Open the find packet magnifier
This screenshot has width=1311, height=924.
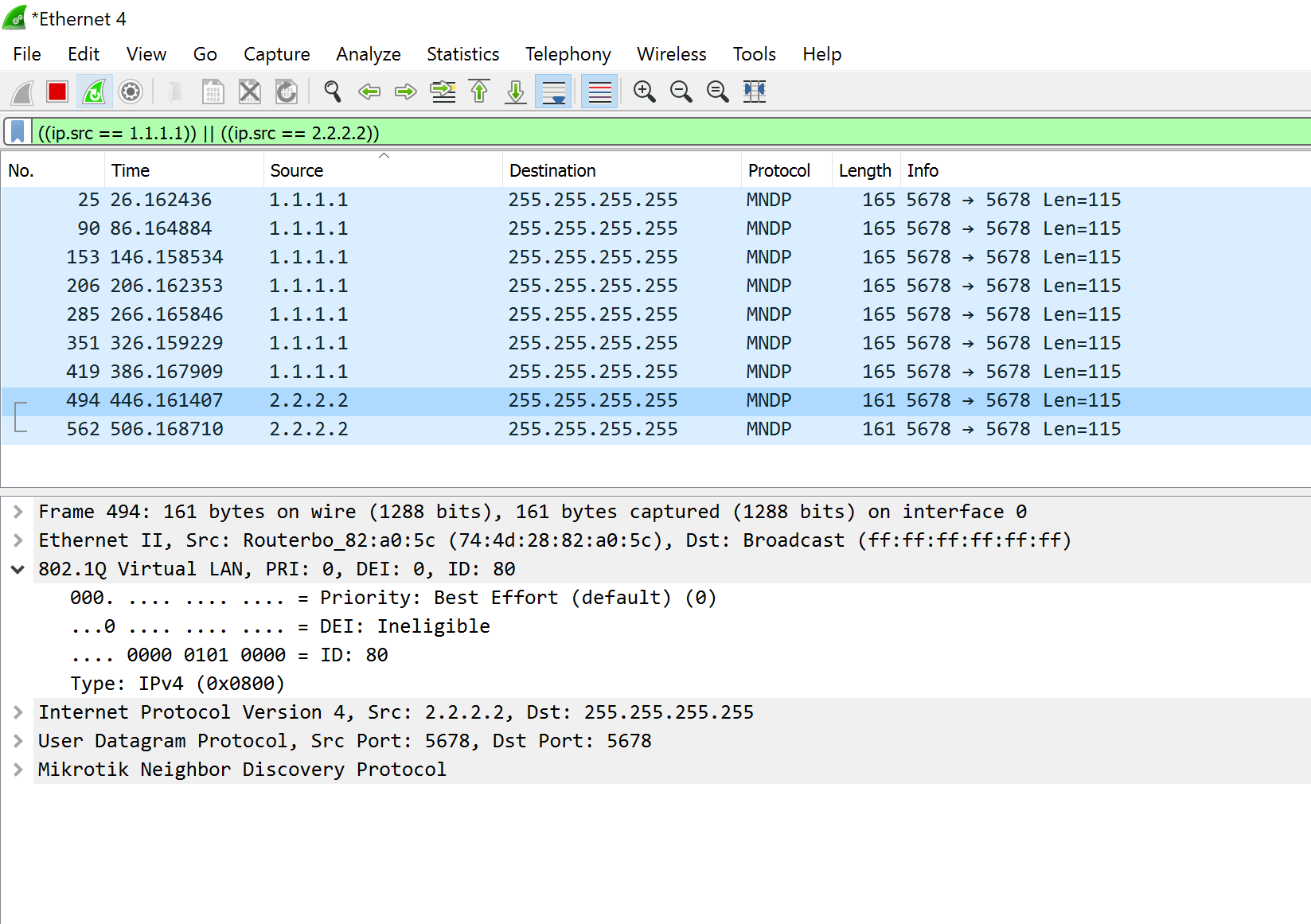tap(333, 92)
